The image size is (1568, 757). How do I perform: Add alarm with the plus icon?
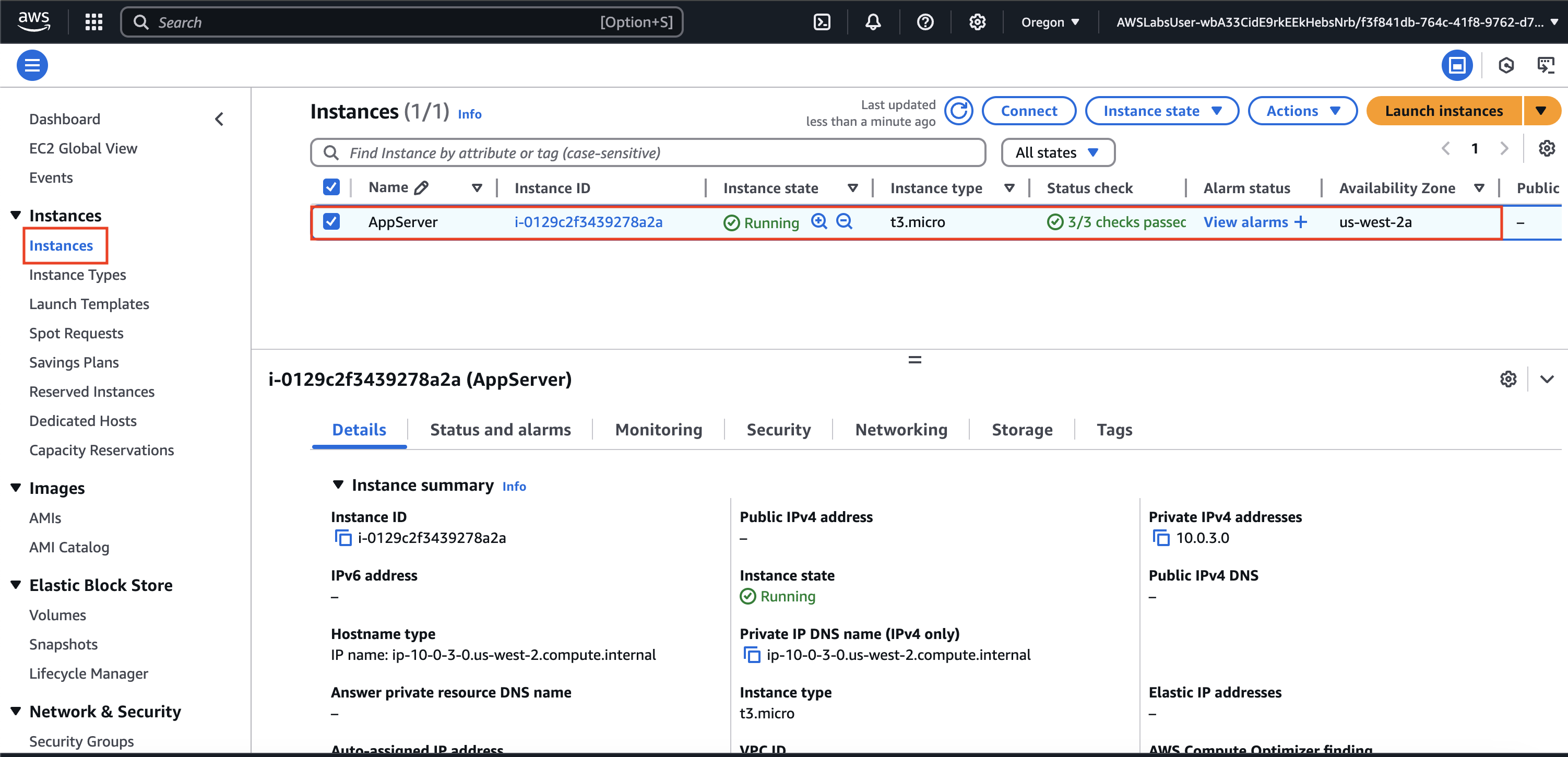(1301, 222)
